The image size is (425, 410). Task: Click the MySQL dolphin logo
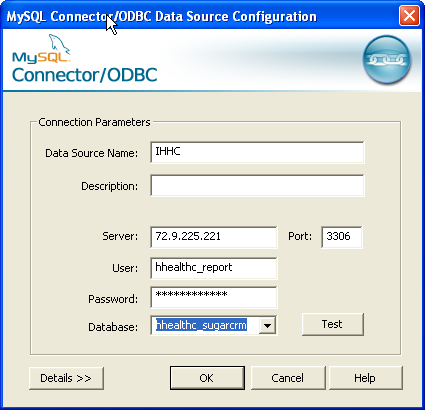click(41, 49)
